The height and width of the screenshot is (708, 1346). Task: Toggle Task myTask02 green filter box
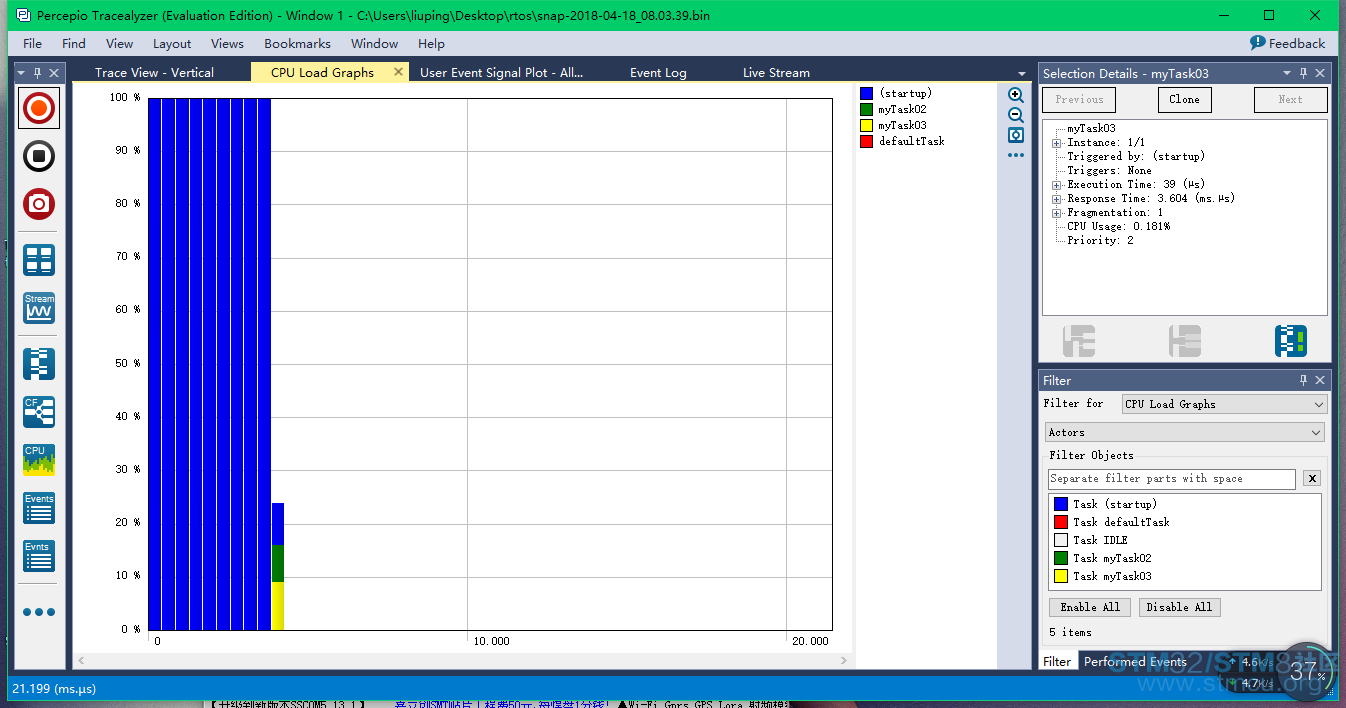pyautogui.click(x=1061, y=558)
